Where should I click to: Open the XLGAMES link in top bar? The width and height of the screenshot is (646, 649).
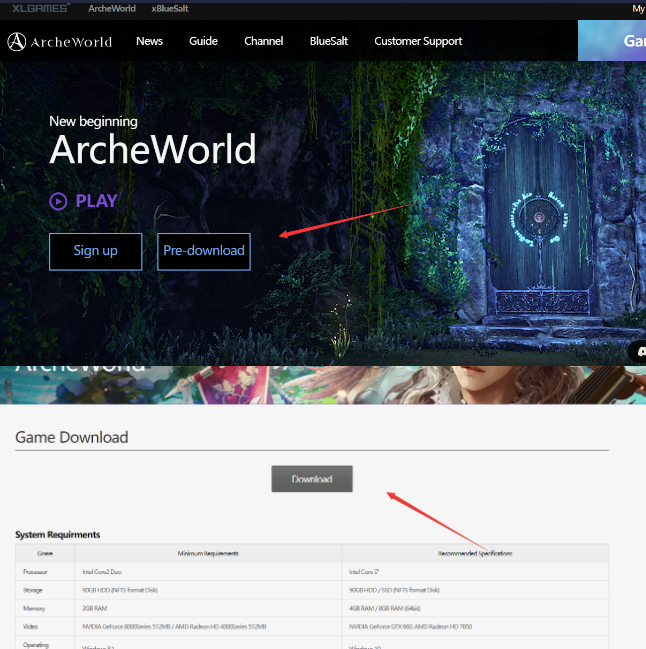[41, 8]
